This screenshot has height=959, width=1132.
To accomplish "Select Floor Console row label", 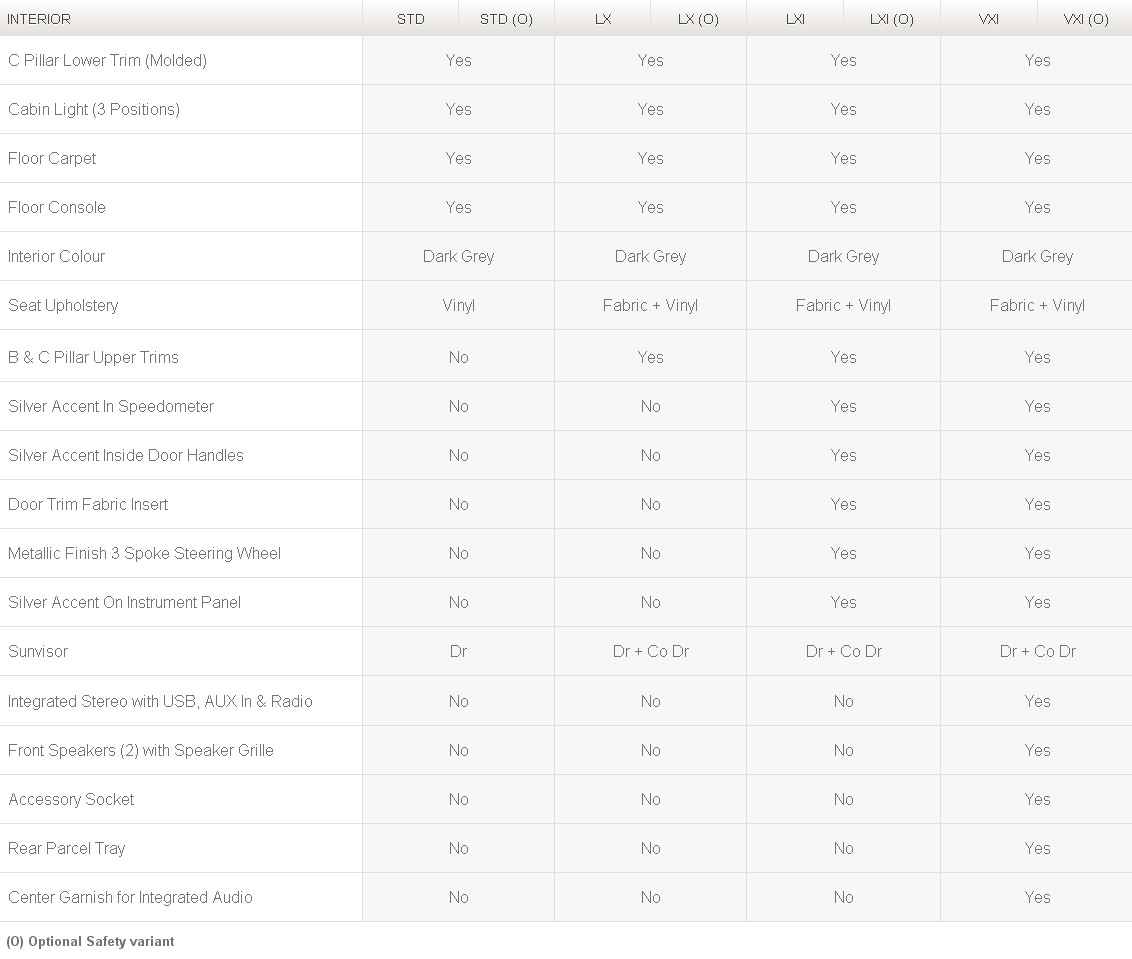I will click(56, 207).
